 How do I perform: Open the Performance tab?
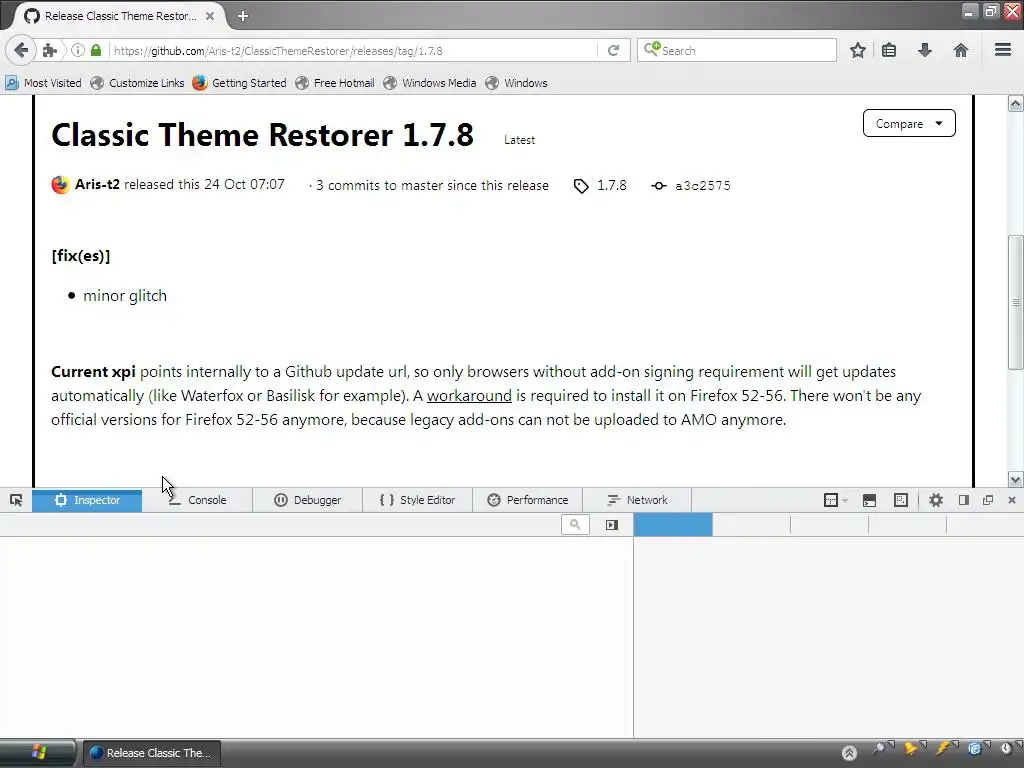click(528, 500)
